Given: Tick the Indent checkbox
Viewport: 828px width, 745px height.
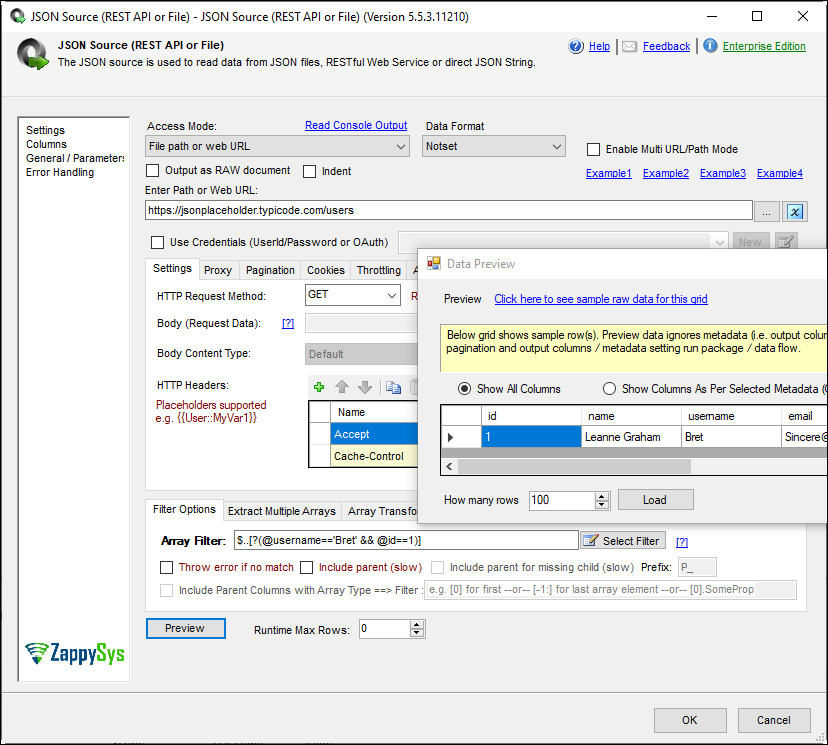Looking at the screenshot, I should point(309,171).
